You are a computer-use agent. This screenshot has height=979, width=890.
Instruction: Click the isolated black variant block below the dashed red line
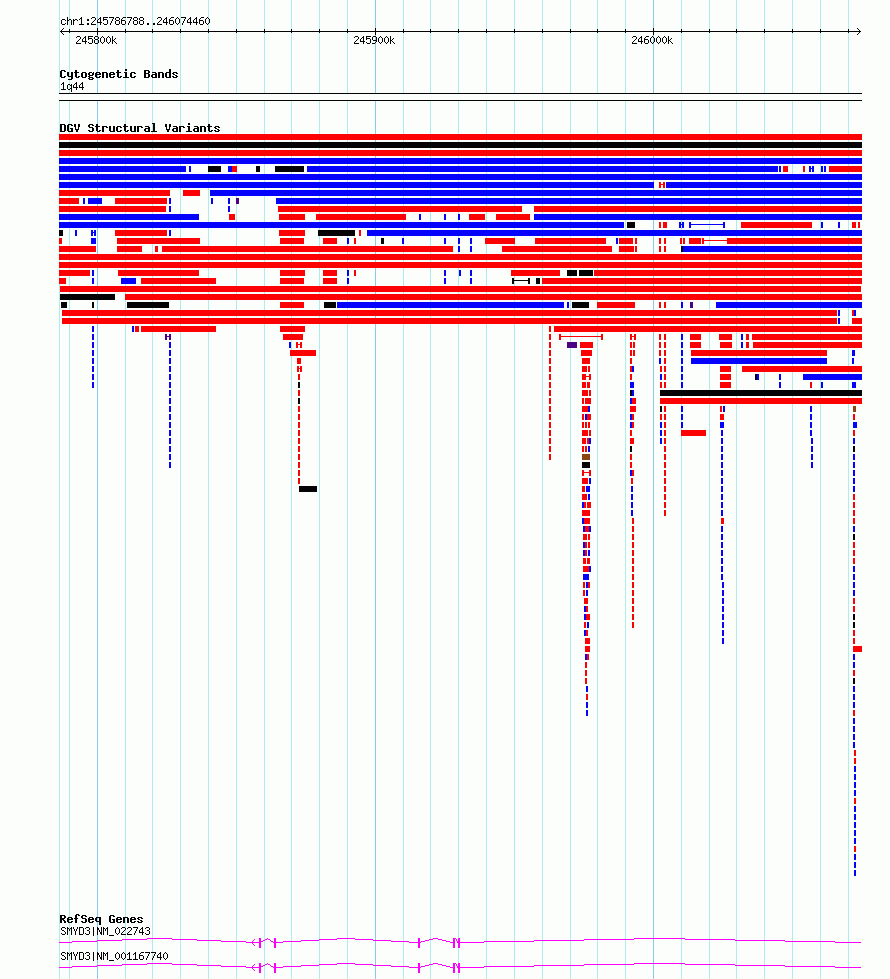(308, 489)
